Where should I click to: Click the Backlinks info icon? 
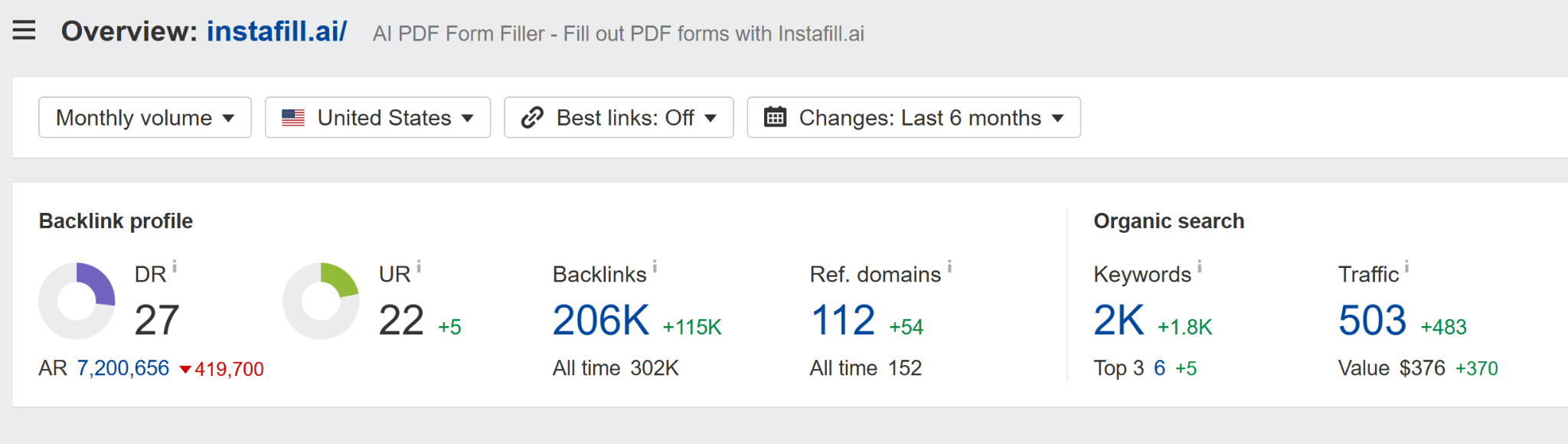point(655,266)
